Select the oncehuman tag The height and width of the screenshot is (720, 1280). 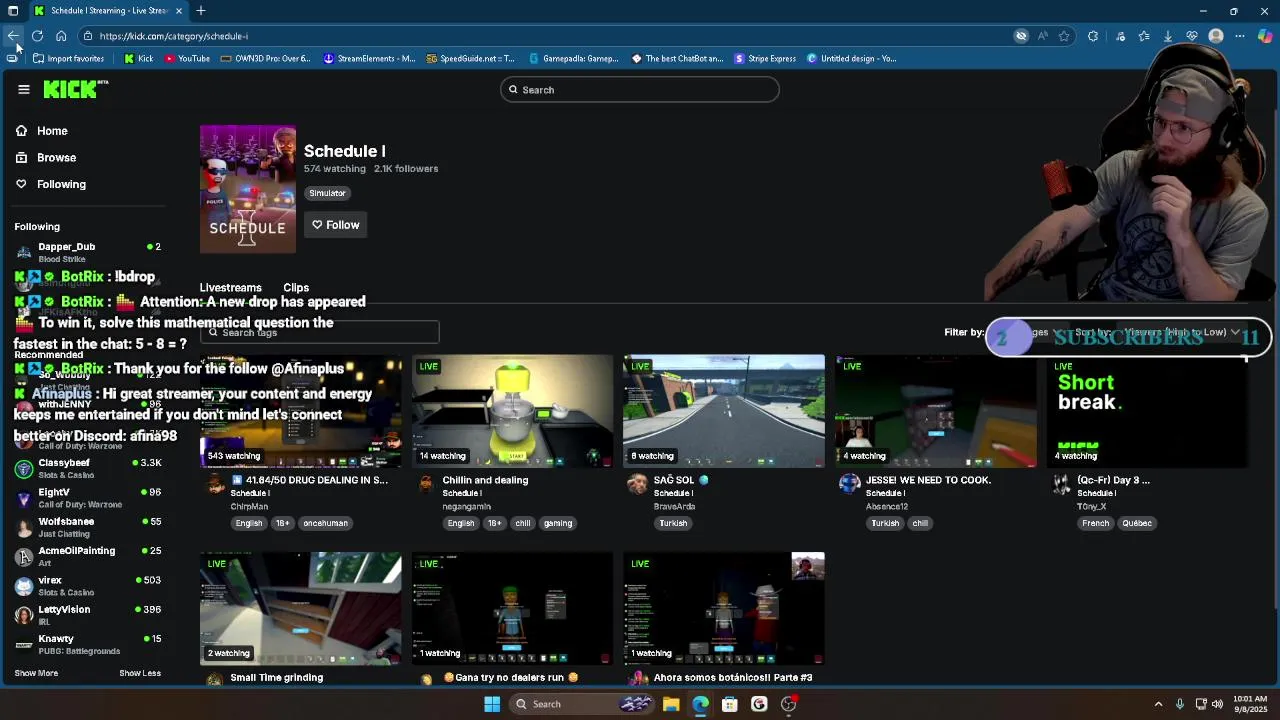click(x=325, y=523)
